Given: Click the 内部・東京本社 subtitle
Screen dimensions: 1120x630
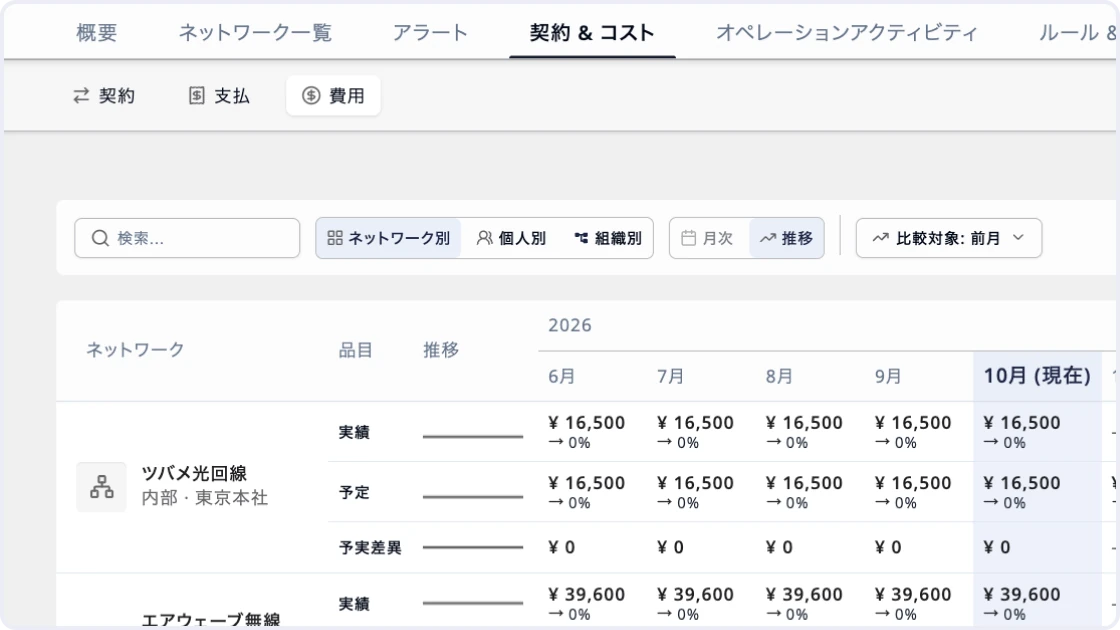Looking at the screenshot, I should (x=204, y=498).
